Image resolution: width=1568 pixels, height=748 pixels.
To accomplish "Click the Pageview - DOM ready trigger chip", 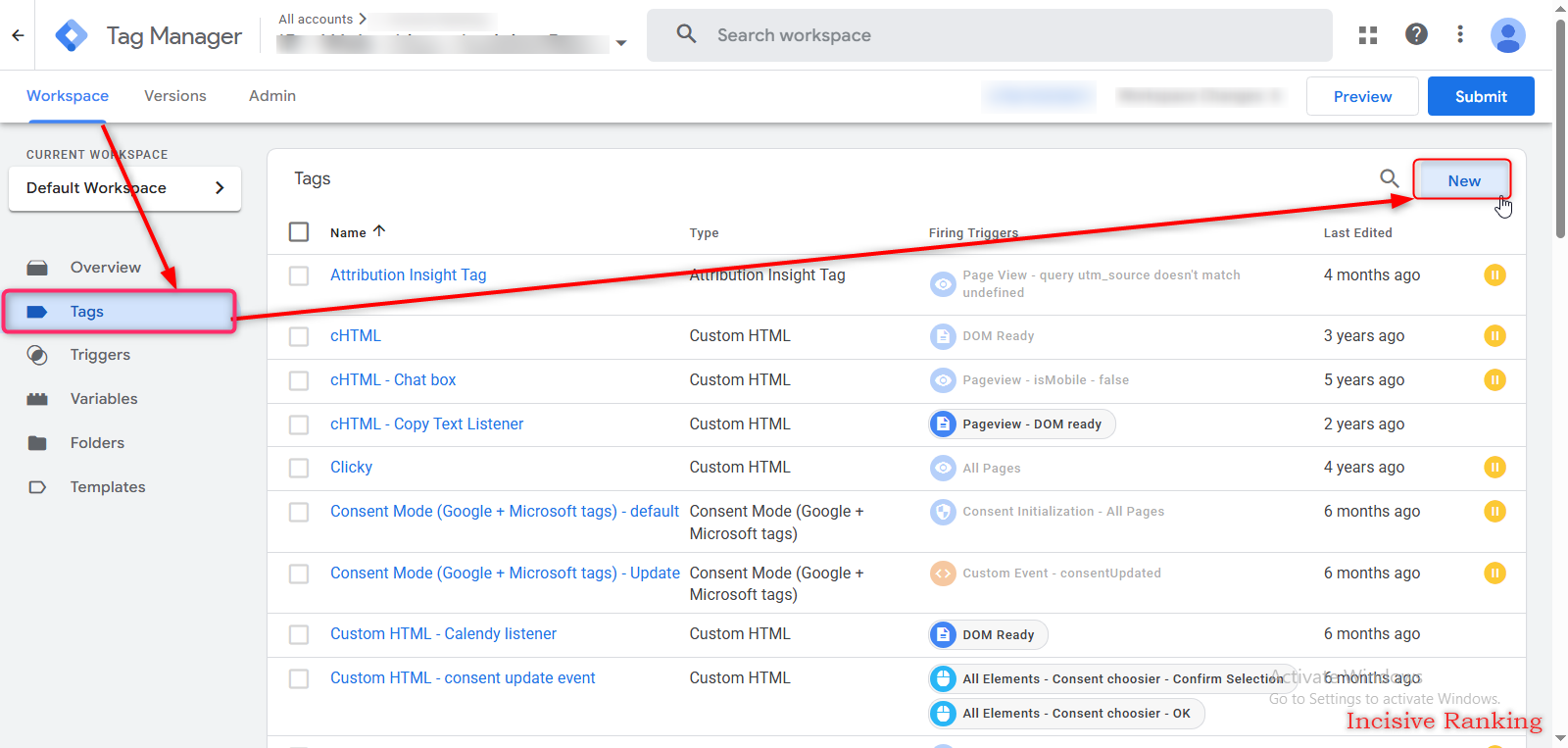I will [1021, 424].
